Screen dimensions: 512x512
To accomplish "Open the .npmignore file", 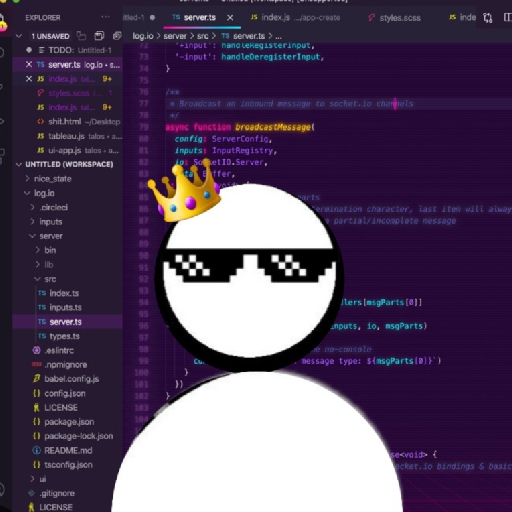I will point(66,365).
